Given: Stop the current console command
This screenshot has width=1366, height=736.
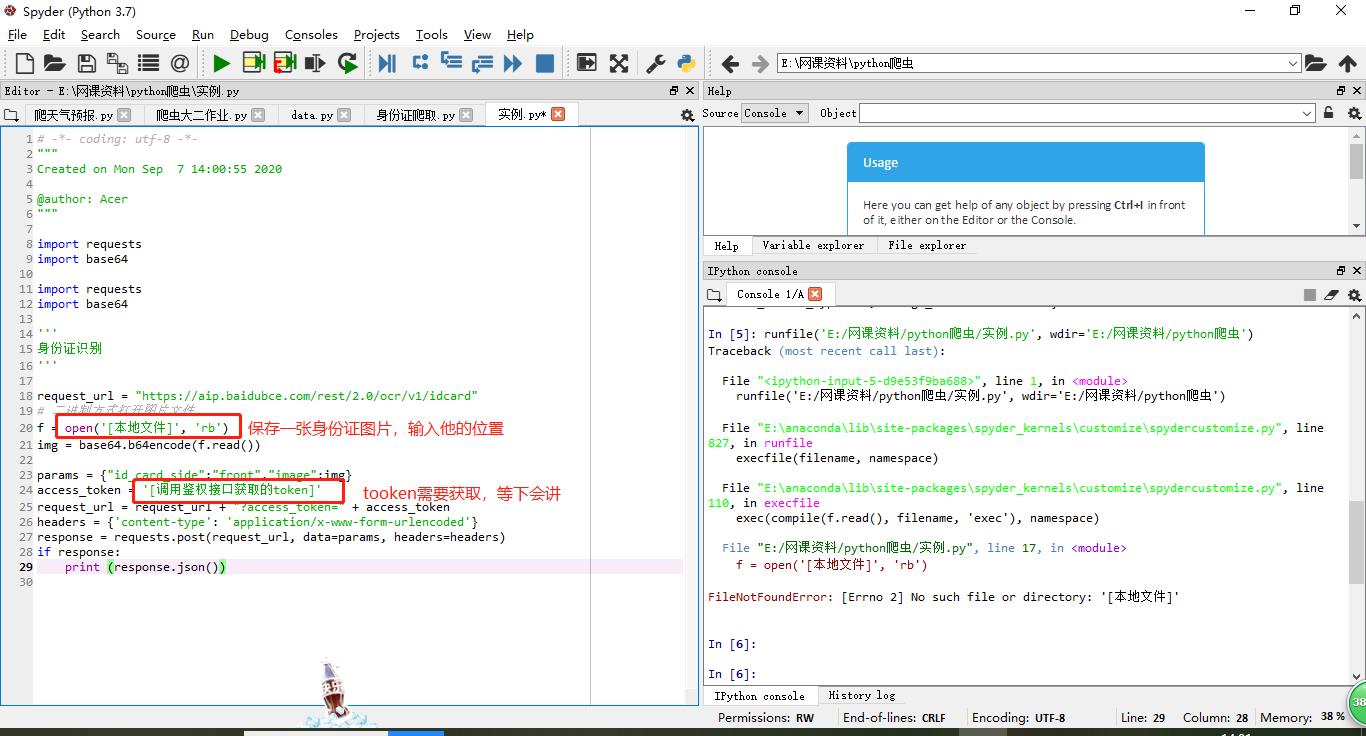Looking at the screenshot, I should [x=1309, y=294].
